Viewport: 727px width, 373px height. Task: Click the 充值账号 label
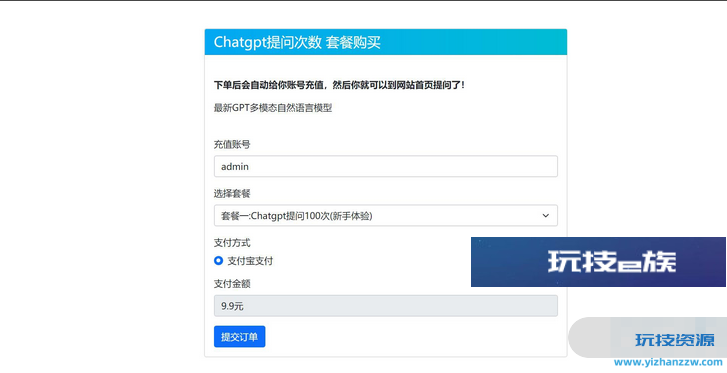[x=232, y=144]
